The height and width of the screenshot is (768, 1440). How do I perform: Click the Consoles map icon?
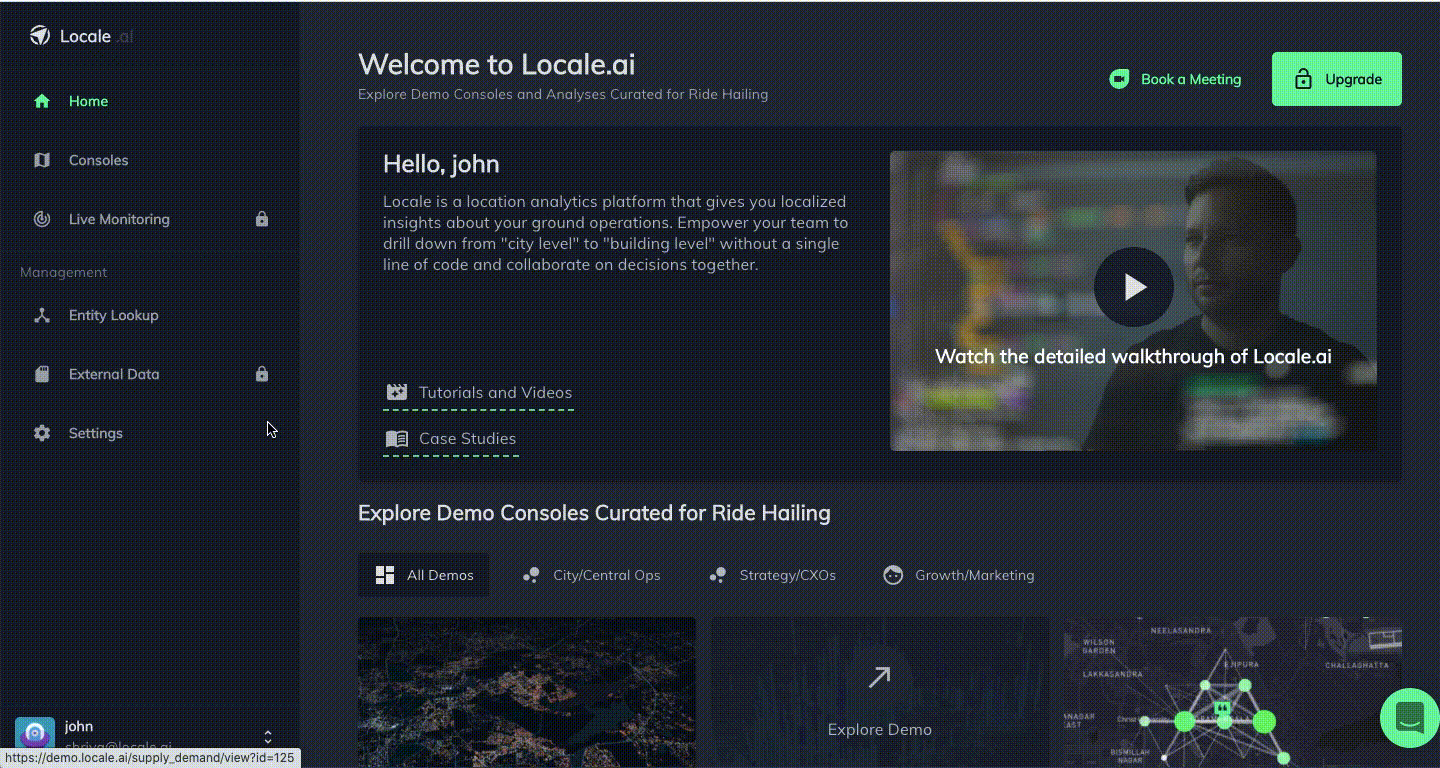[42, 160]
